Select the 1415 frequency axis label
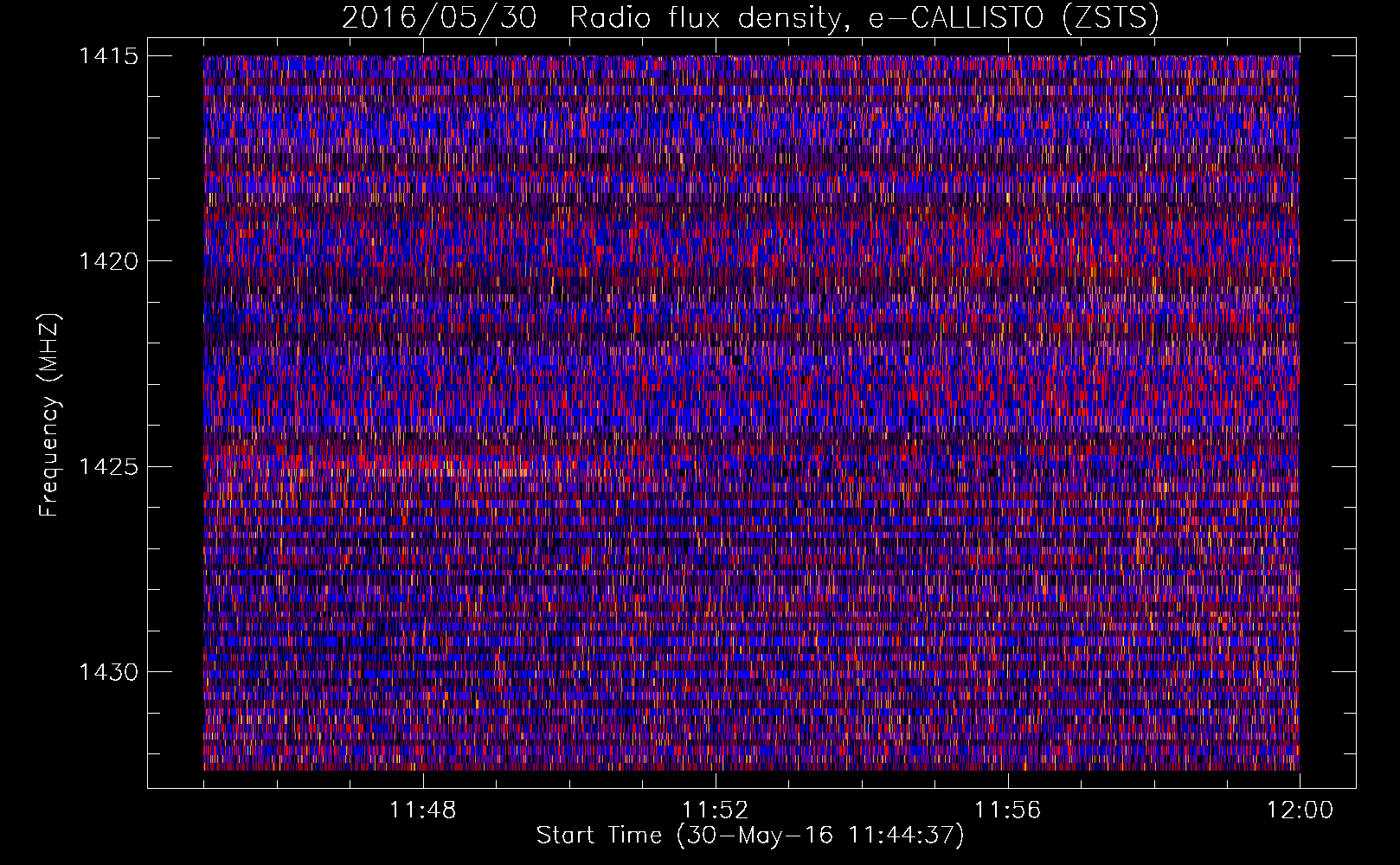The width and height of the screenshot is (1400, 865). point(108,56)
